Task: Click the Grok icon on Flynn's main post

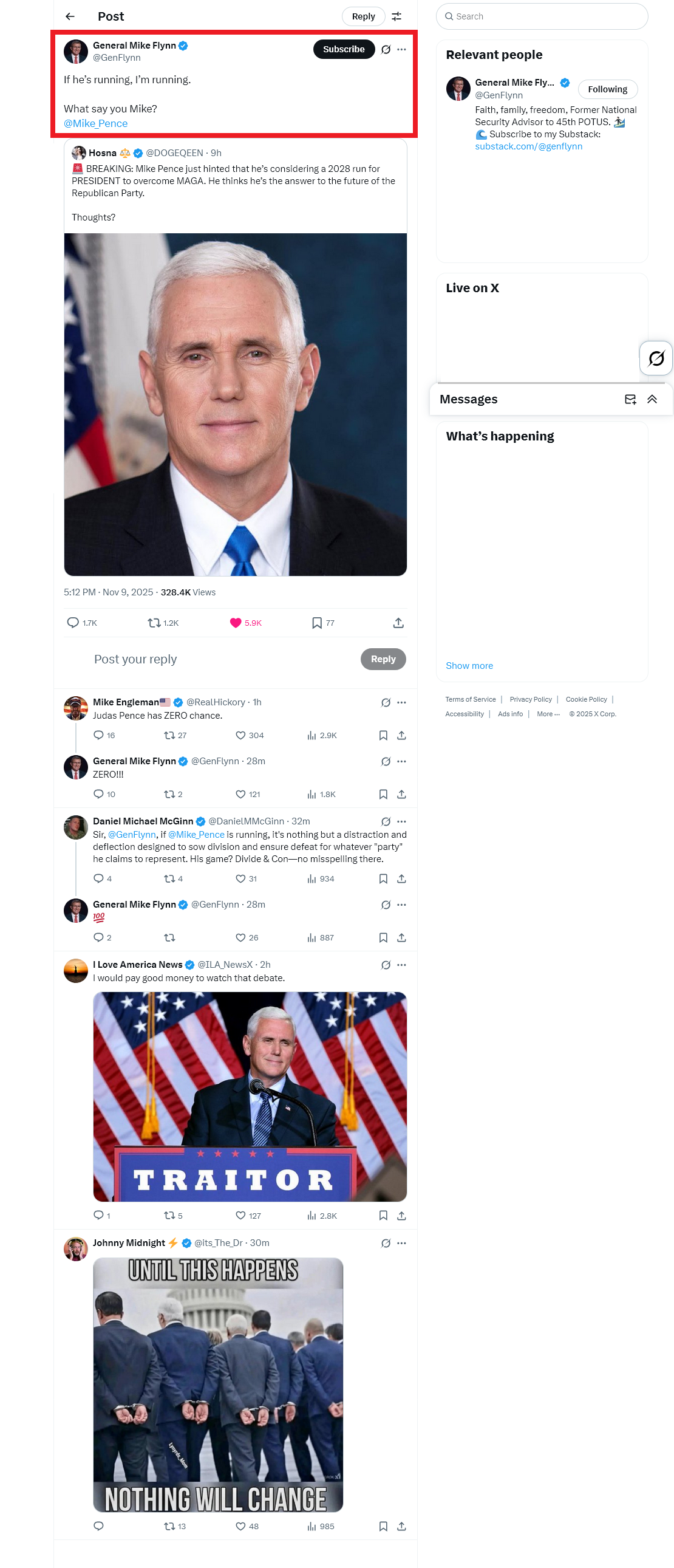Action: coord(386,49)
